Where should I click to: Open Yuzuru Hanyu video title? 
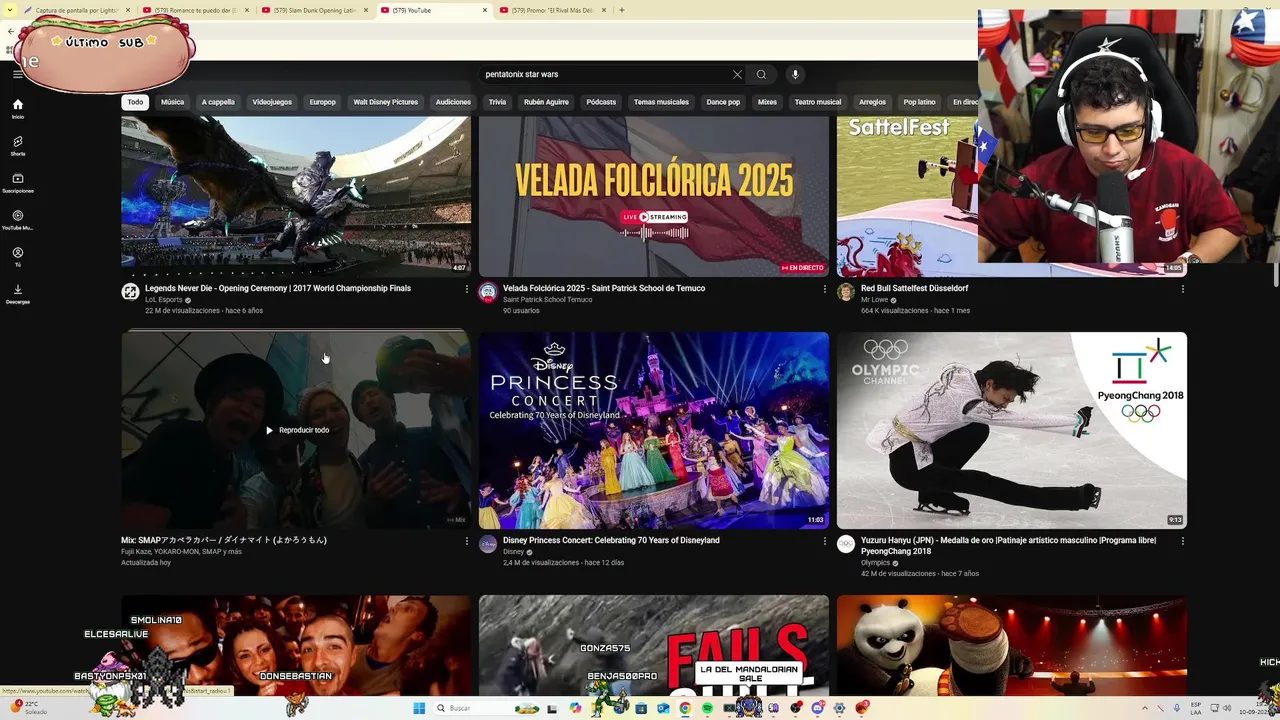coord(1009,545)
